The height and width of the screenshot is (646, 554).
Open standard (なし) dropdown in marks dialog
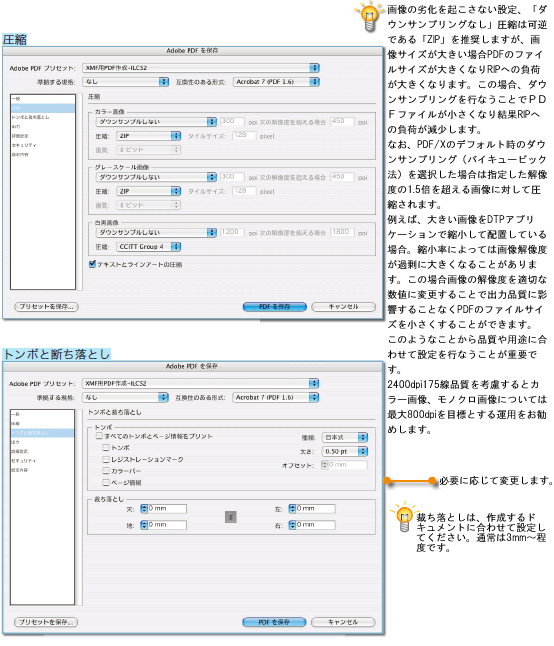pyautogui.click(x=125, y=397)
